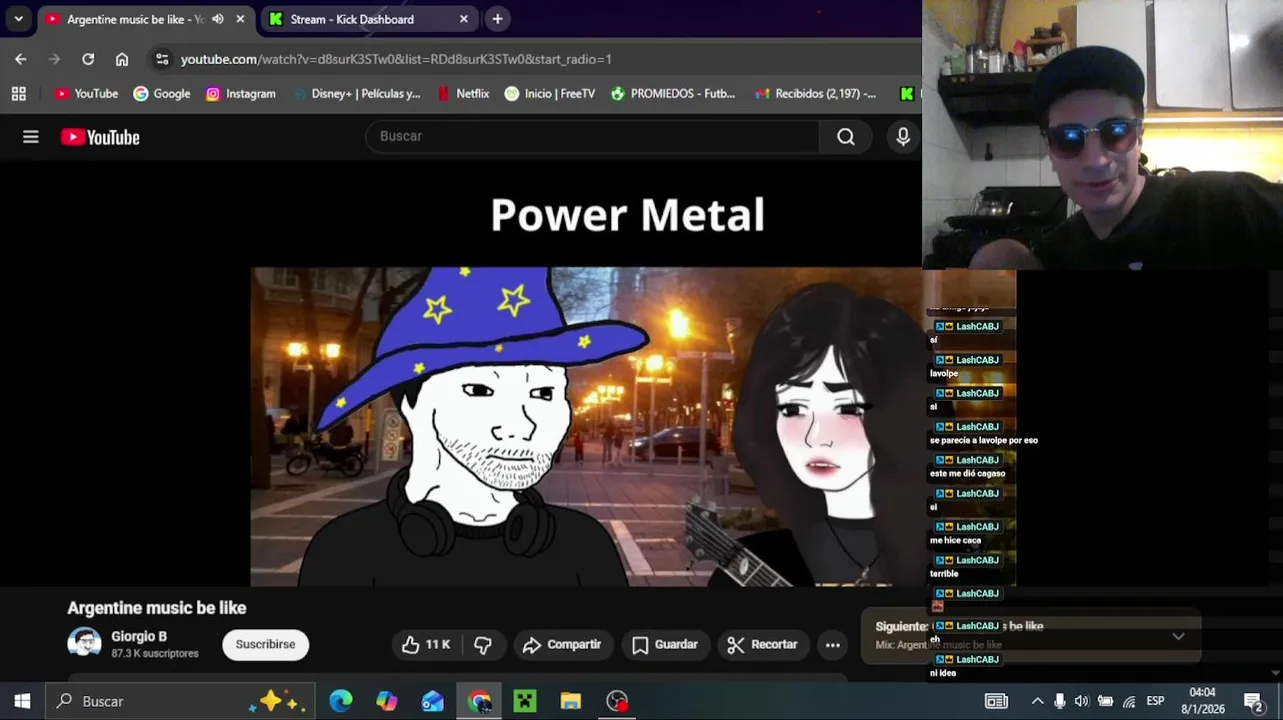The image size is (1283, 720).
Task: Open the Disney+ bookmark
Action: click(356, 93)
